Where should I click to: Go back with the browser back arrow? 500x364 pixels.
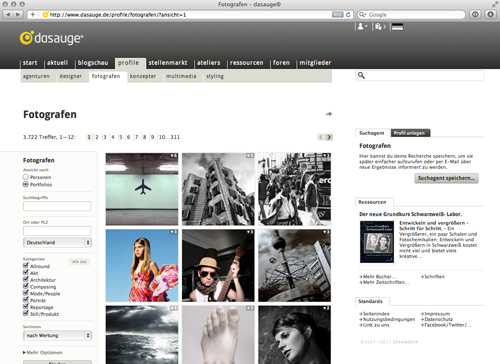coord(8,14)
